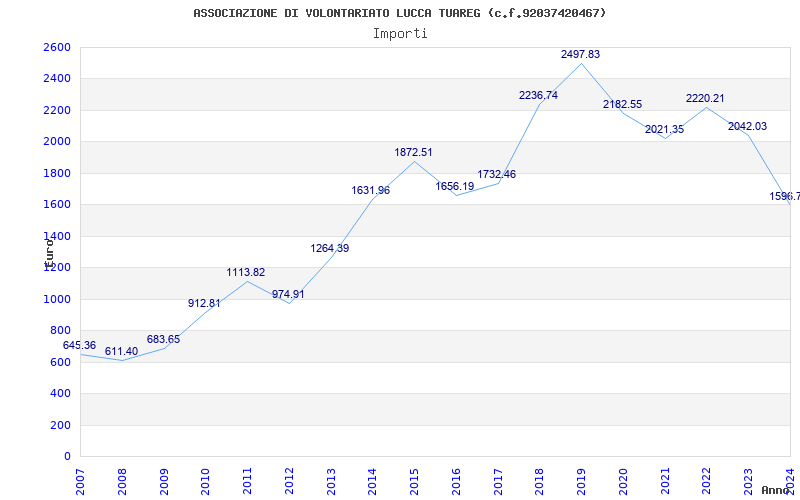Click year 2013 on the x-axis
Image resolution: width=800 pixels, height=500 pixels.
pyautogui.click(x=332, y=482)
